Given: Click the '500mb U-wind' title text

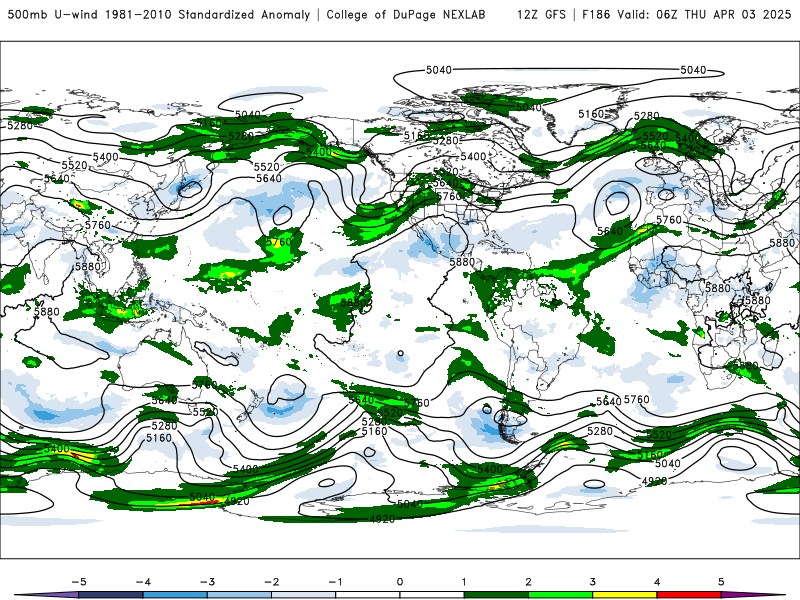Looking at the screenshot, I should (53, 14).
